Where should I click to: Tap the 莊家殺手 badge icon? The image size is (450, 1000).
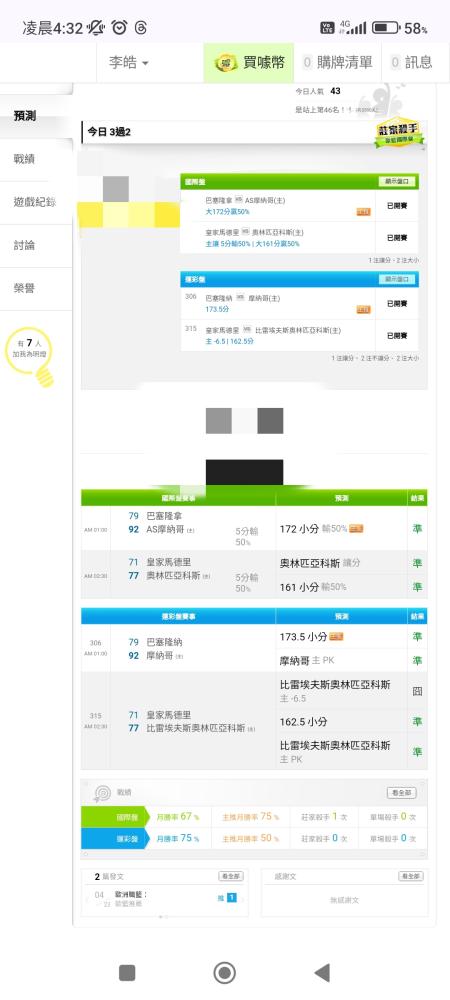pos(400,134)
